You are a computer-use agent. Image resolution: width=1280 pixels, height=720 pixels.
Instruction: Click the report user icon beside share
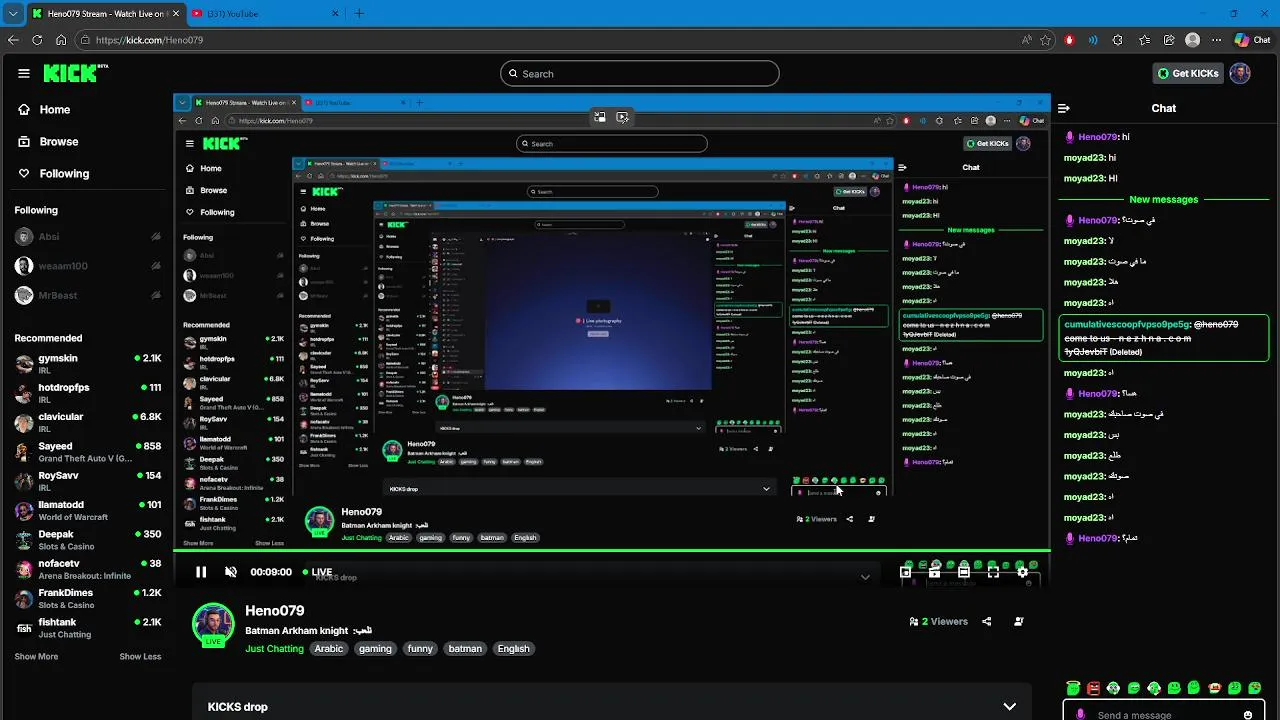(1018, 621)
